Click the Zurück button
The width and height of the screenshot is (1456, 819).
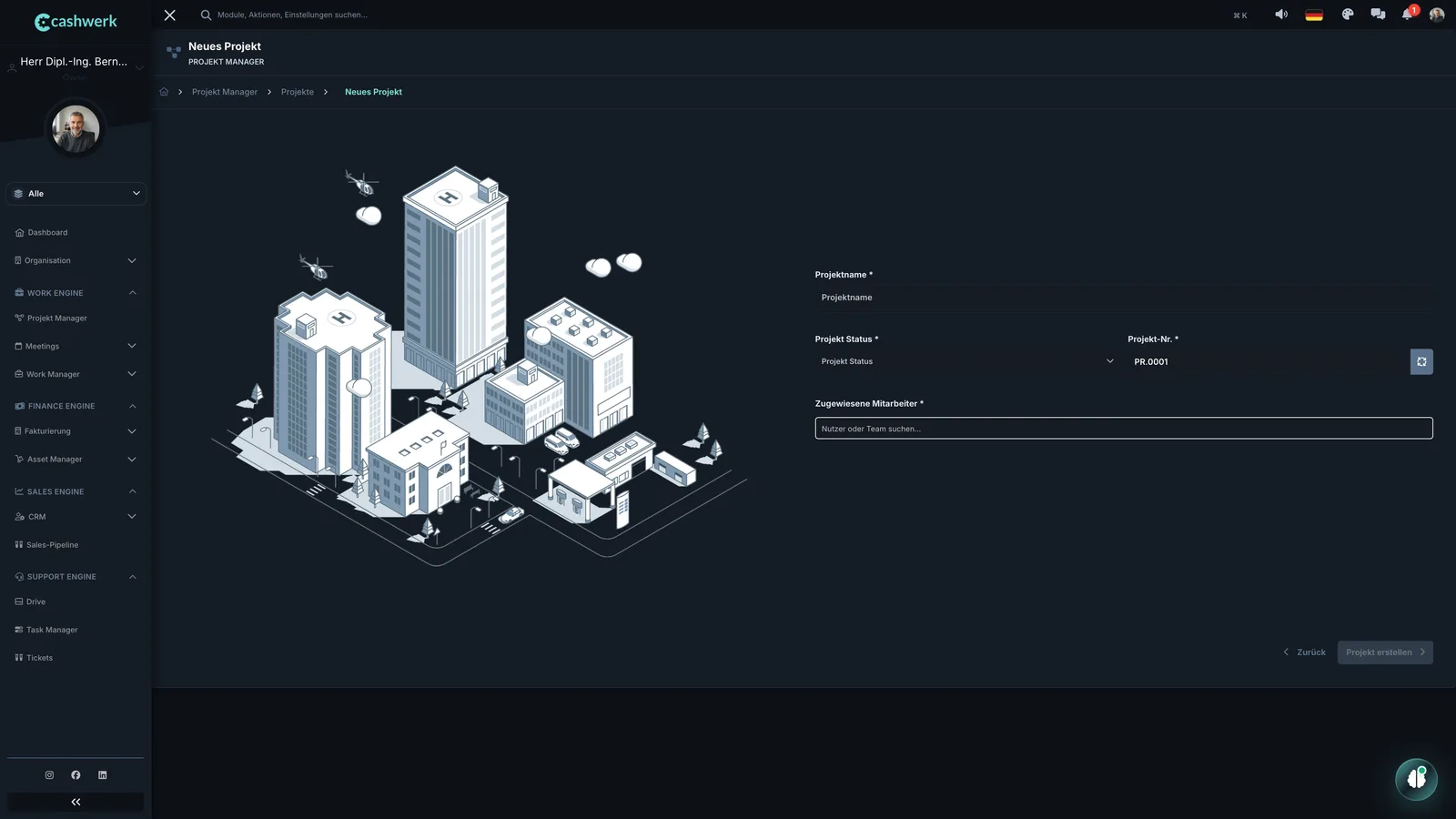(1304, 652)
